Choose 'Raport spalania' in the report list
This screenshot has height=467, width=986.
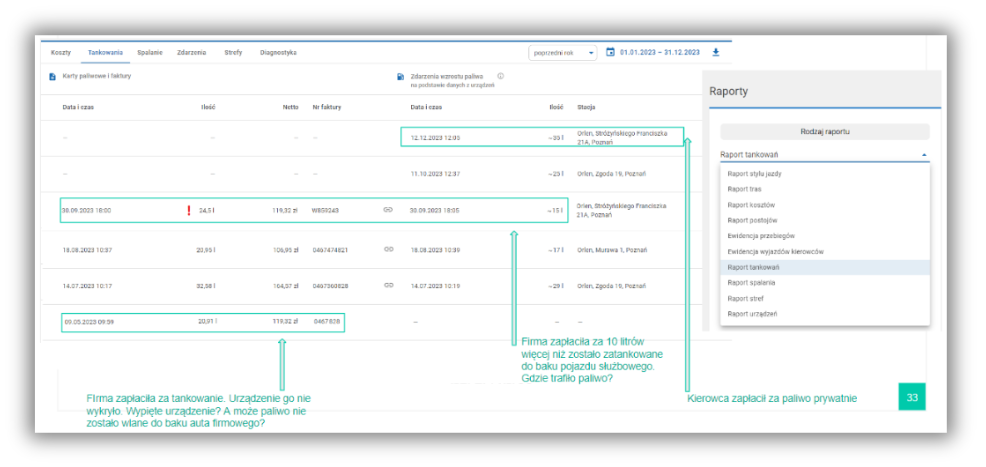752,283
